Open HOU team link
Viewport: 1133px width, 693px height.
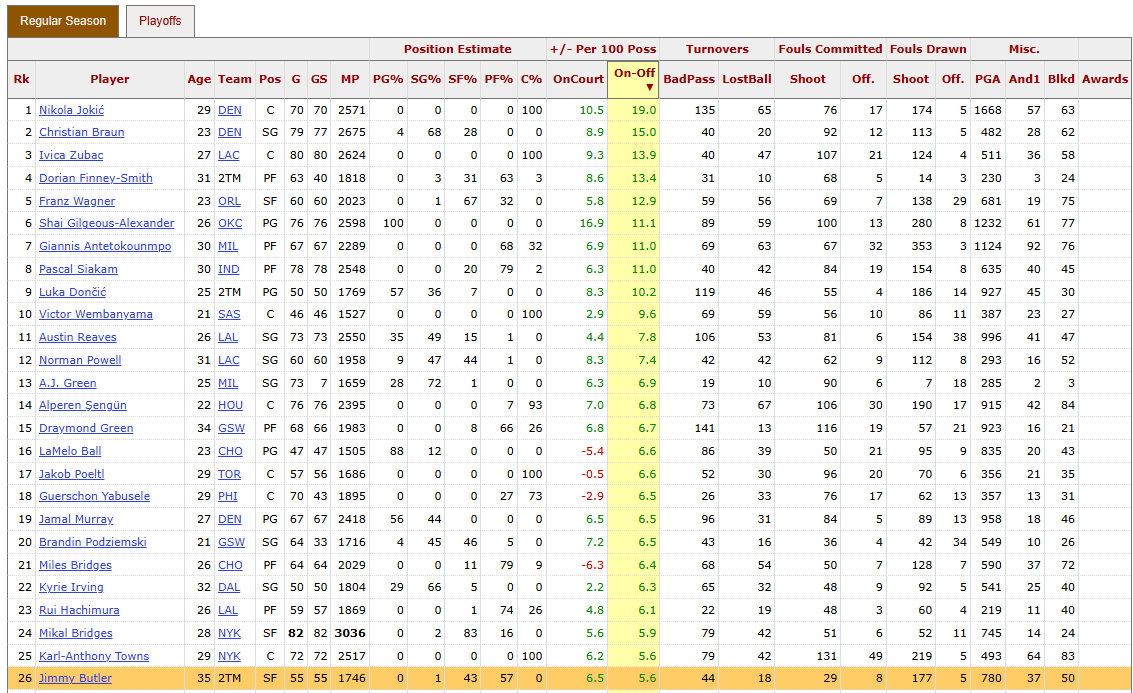click(x=231, y=405)
